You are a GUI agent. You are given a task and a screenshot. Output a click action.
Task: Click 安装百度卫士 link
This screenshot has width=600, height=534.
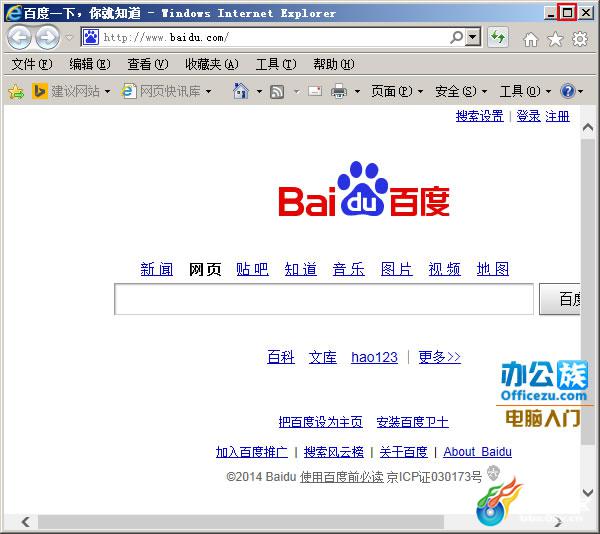(412, 422)
